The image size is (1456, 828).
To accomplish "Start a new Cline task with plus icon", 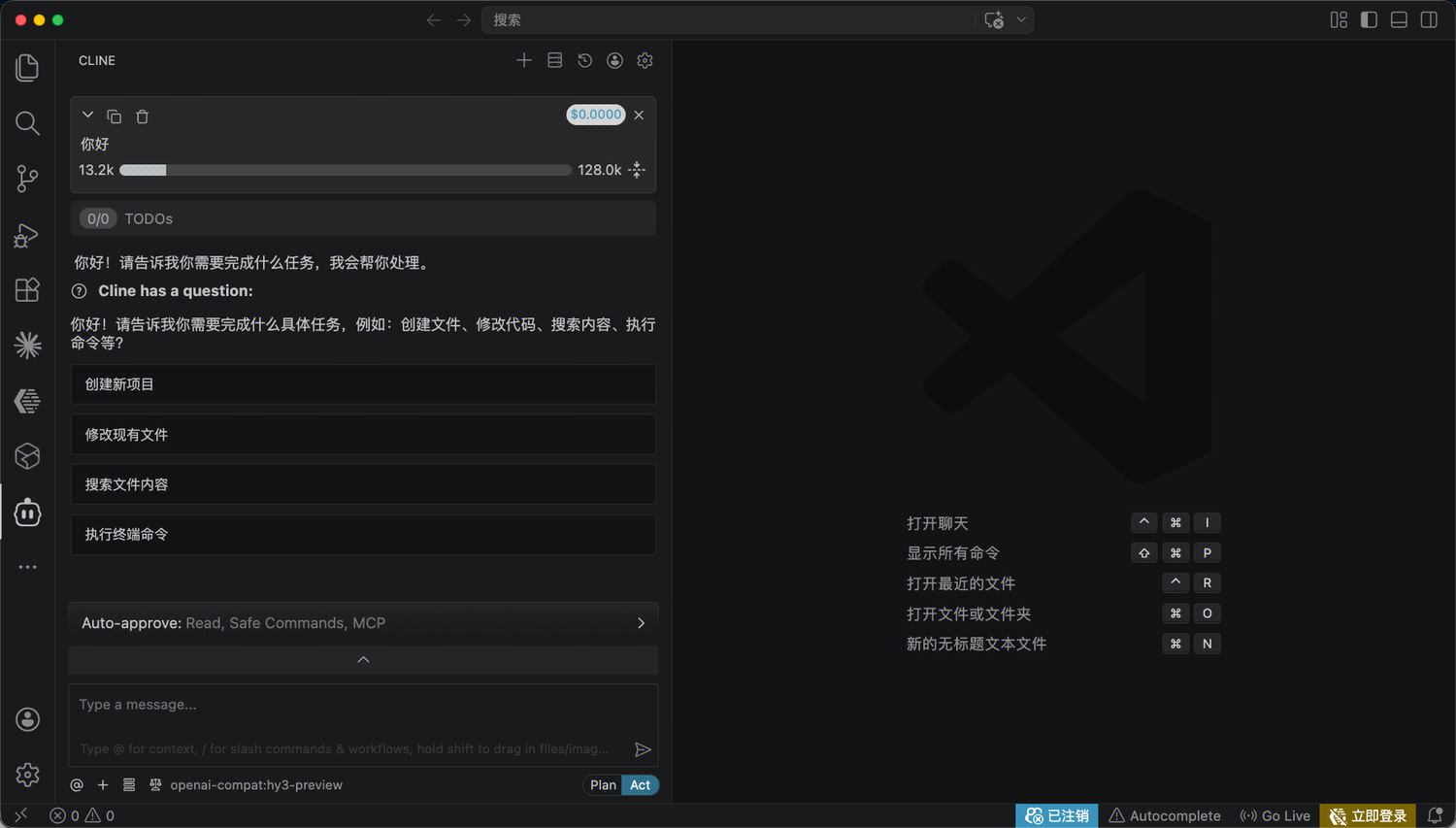I will [524, 60].
